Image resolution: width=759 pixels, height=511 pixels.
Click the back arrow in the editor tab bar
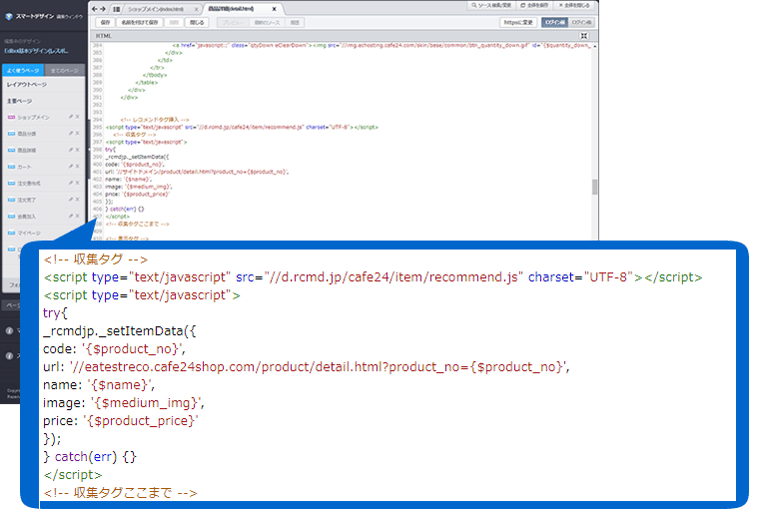(94, 9)
